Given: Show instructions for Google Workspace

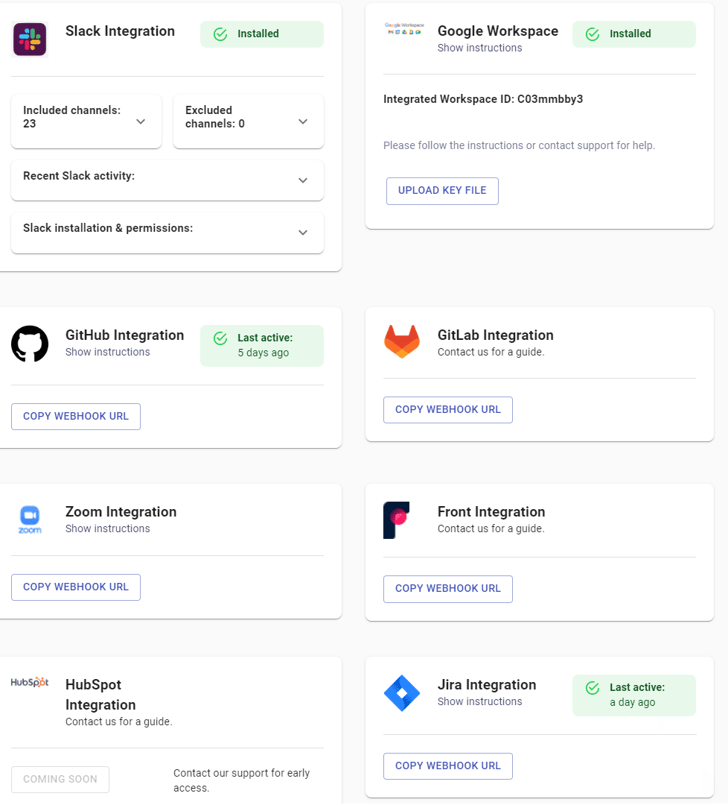Looking at the screenshot, I should coord(479,48).
